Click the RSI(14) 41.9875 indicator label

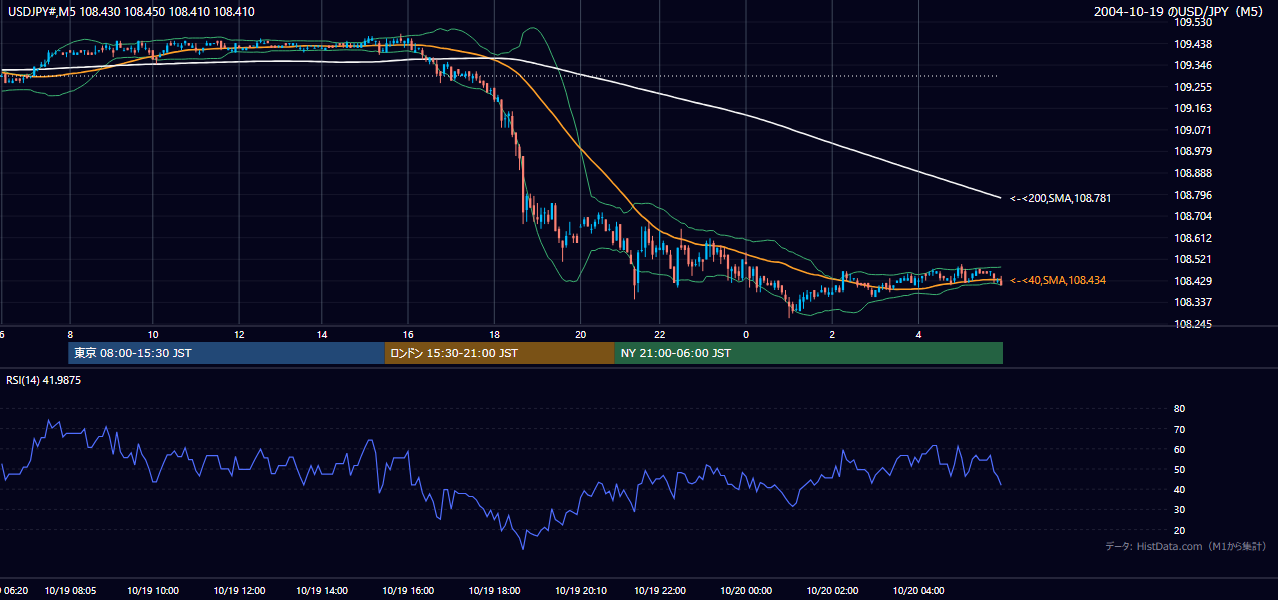[44, 380]
